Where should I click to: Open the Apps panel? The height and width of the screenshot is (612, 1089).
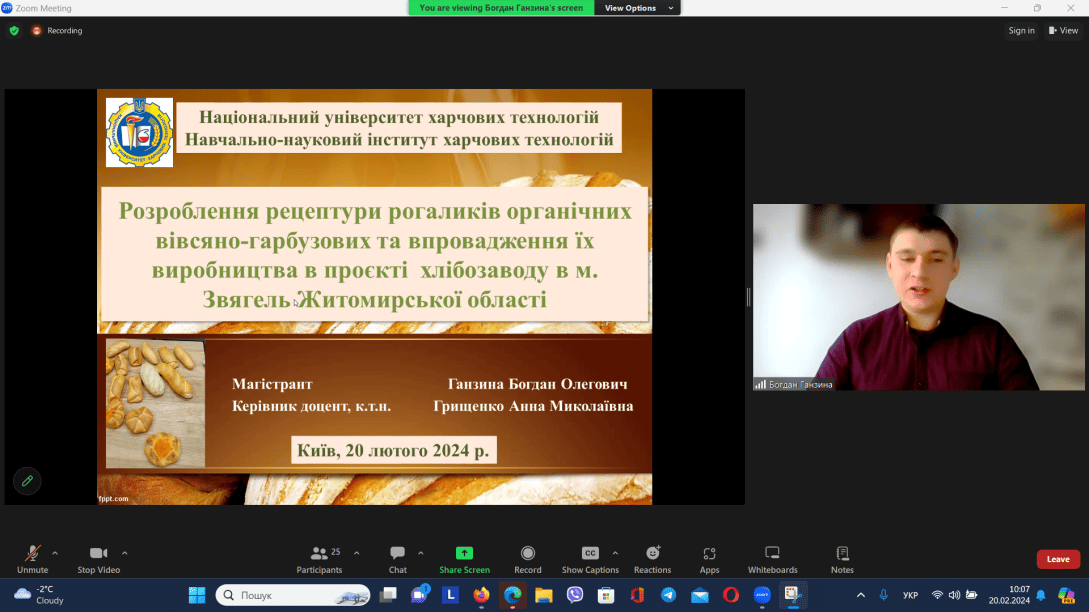coord(709,559)
